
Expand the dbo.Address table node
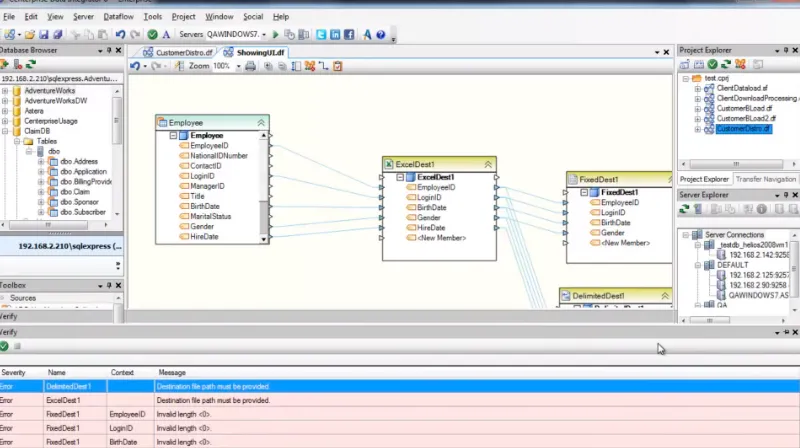[41, 162]
